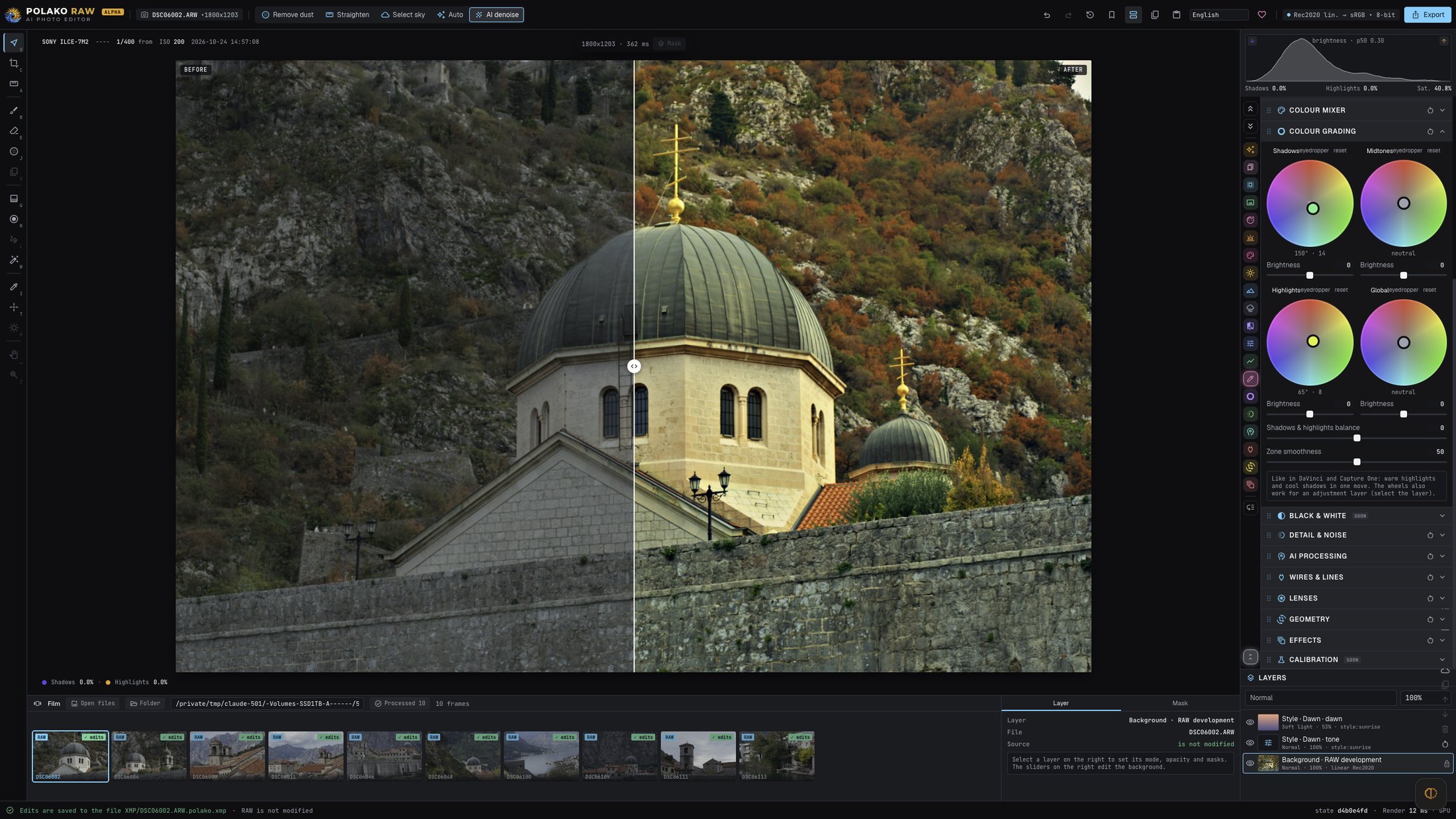Viewport: 1456px width, 819px height.
Task: Expand the Colour Mixer section
Action: coord(1442,111)
